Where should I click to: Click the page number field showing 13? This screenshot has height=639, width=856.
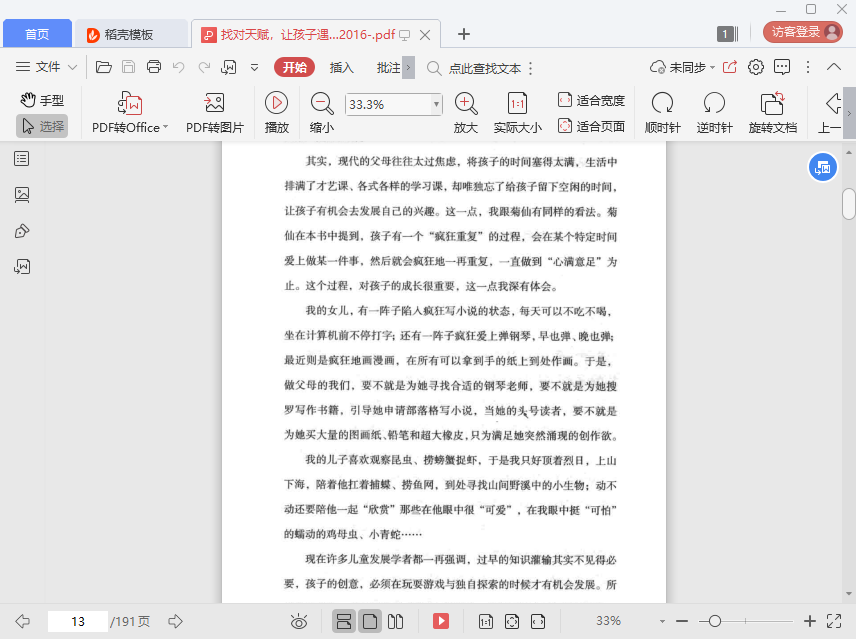(x=78, y=622)
